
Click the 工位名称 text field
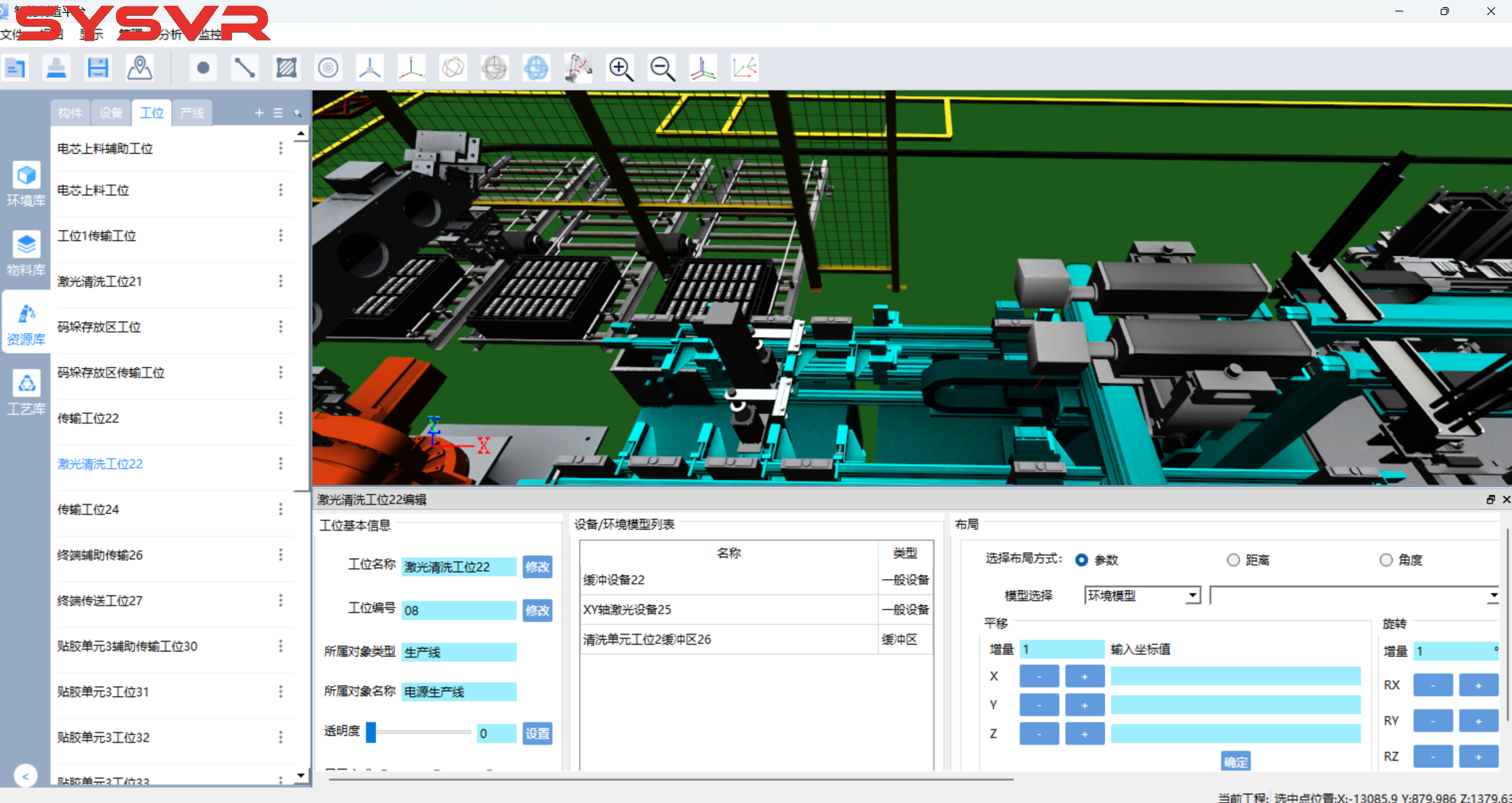coord(459,567)
